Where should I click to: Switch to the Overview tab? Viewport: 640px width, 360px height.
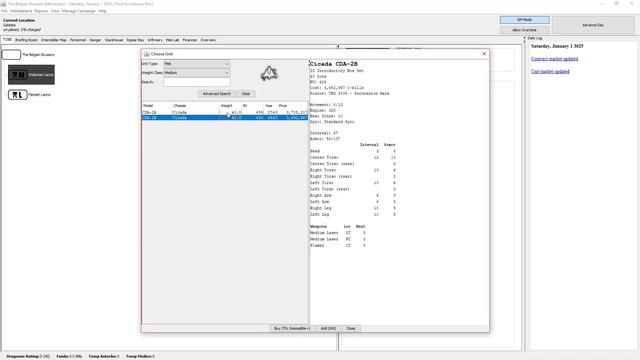(208, 40)
